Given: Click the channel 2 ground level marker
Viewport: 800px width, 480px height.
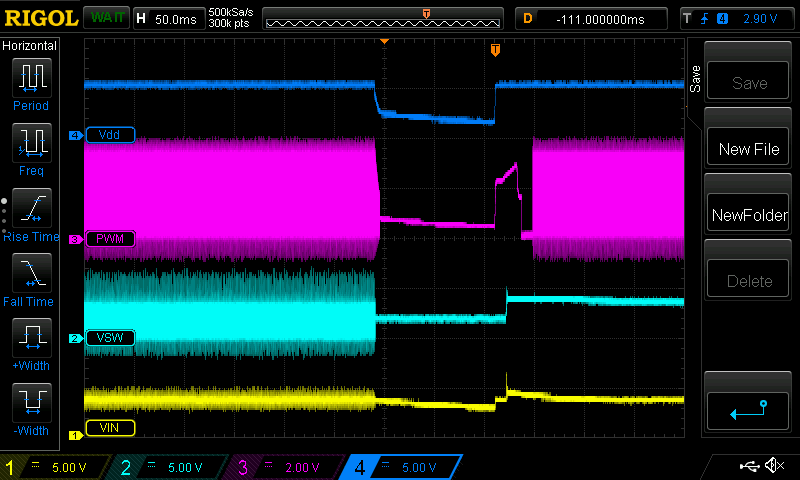Looking at the screenshot, I should pyautogui.click(x=76, y=338).
